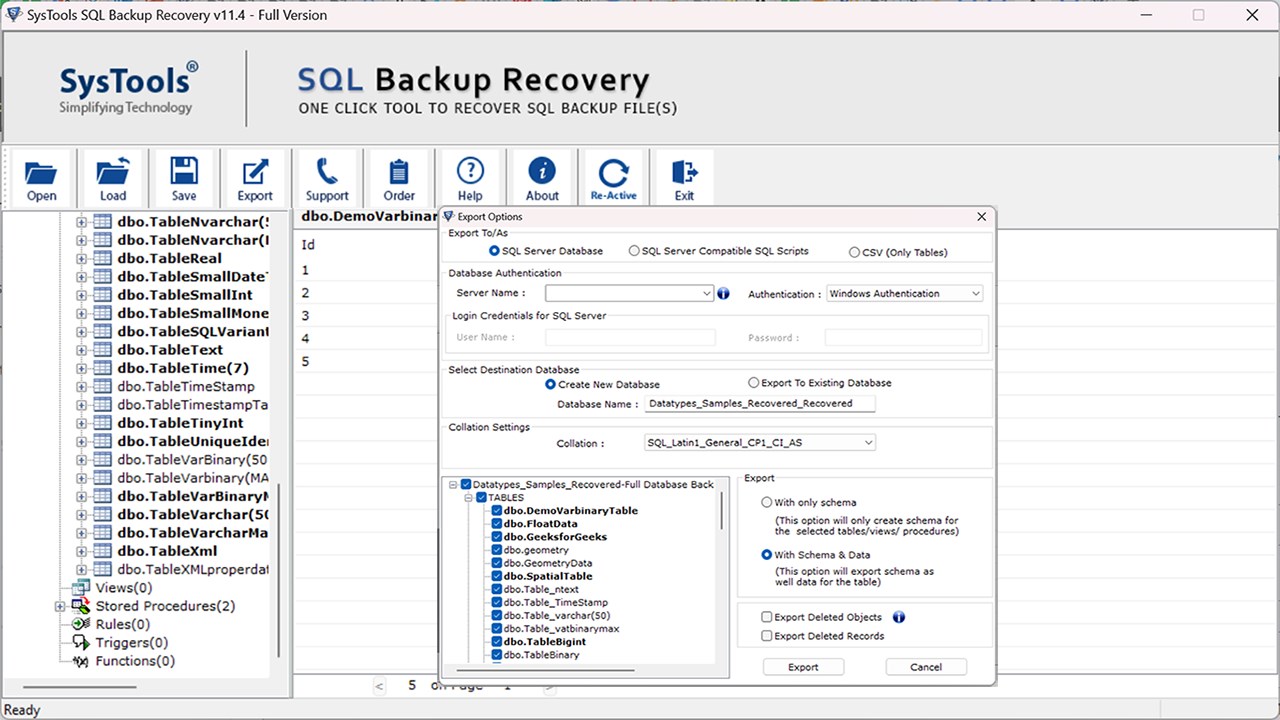Viewport: 1280px width, 720px height.
Task: Collapse Datatypes_Samples_Recovered root node in dialog
Action: pos(452,485)
